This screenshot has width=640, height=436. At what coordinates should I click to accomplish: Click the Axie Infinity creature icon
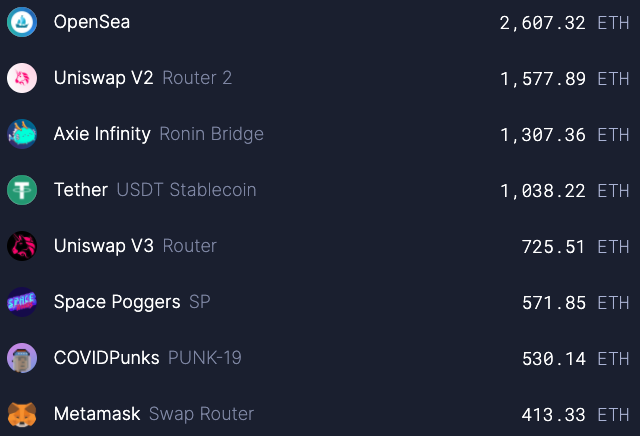coord(22,134)
